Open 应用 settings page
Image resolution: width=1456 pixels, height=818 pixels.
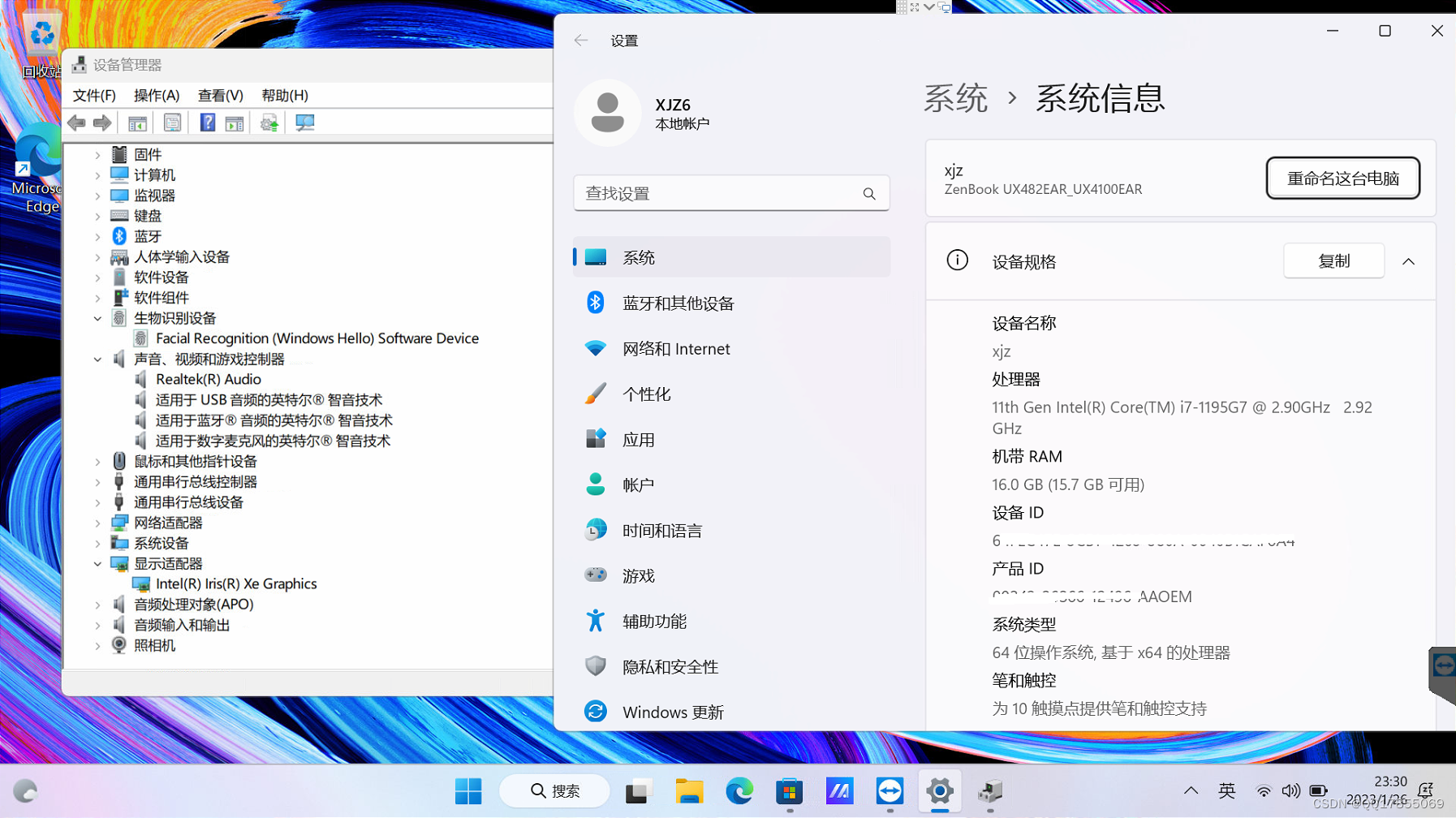pos(731,439)
